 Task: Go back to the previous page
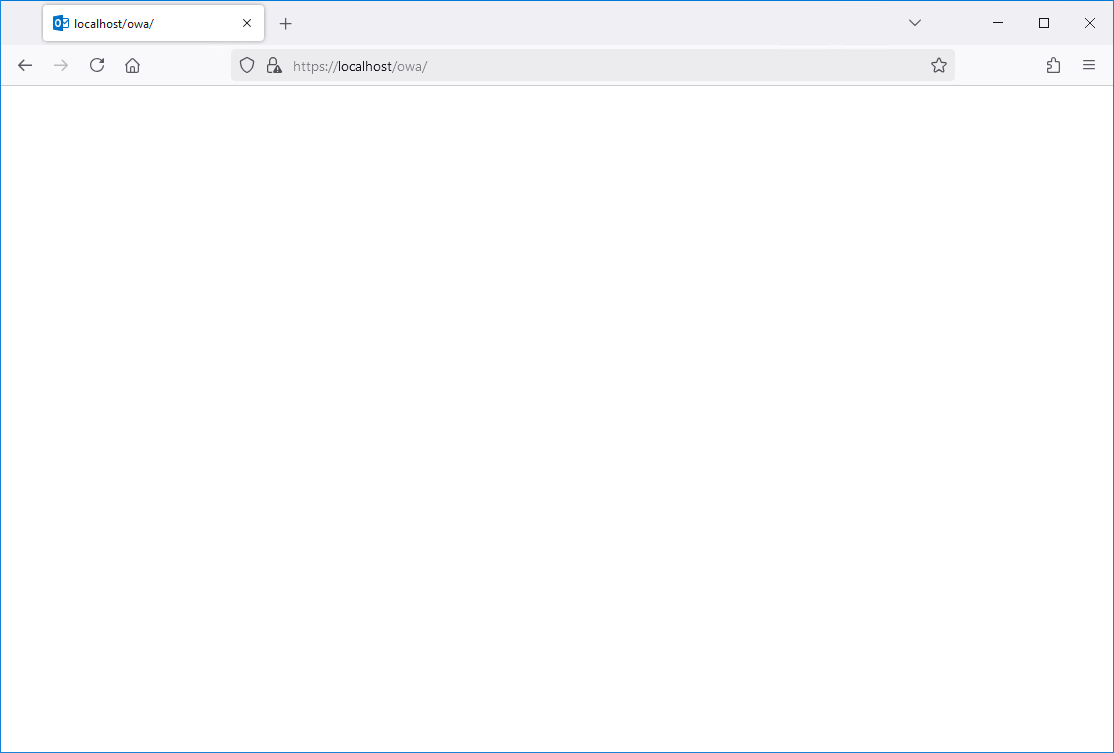click(x=25, y=66)
